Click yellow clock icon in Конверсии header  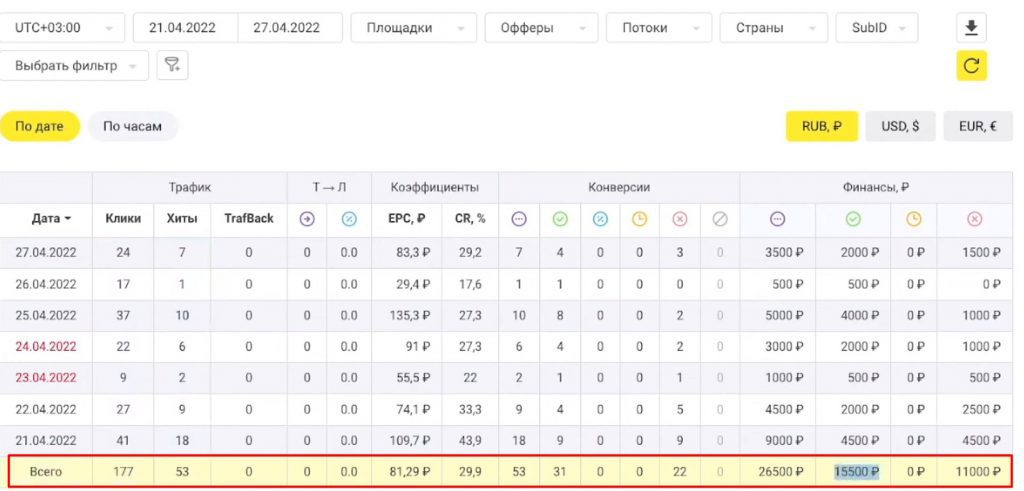point(640,219)
